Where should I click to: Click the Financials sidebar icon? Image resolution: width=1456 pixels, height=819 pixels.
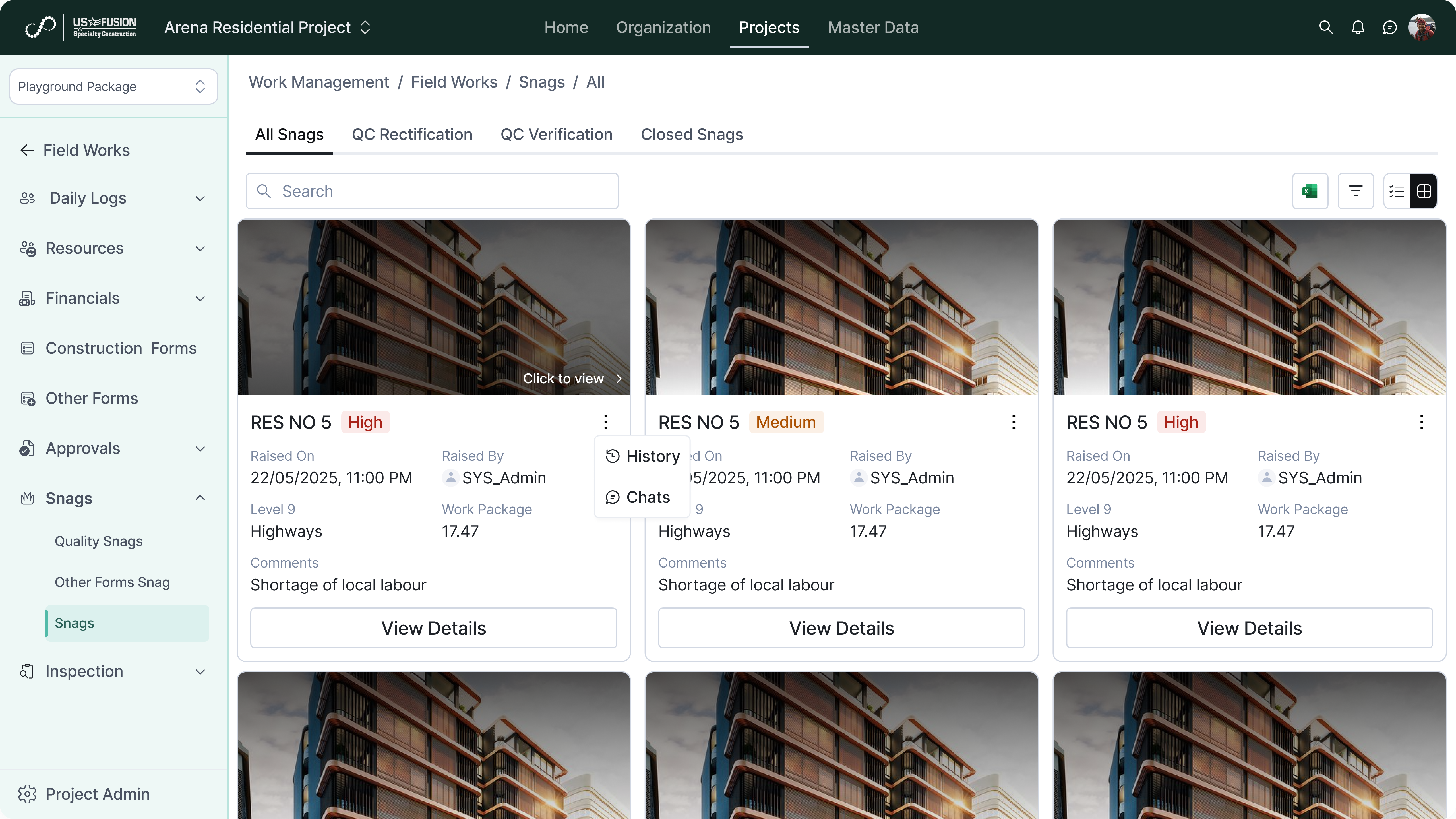(27, 298)
